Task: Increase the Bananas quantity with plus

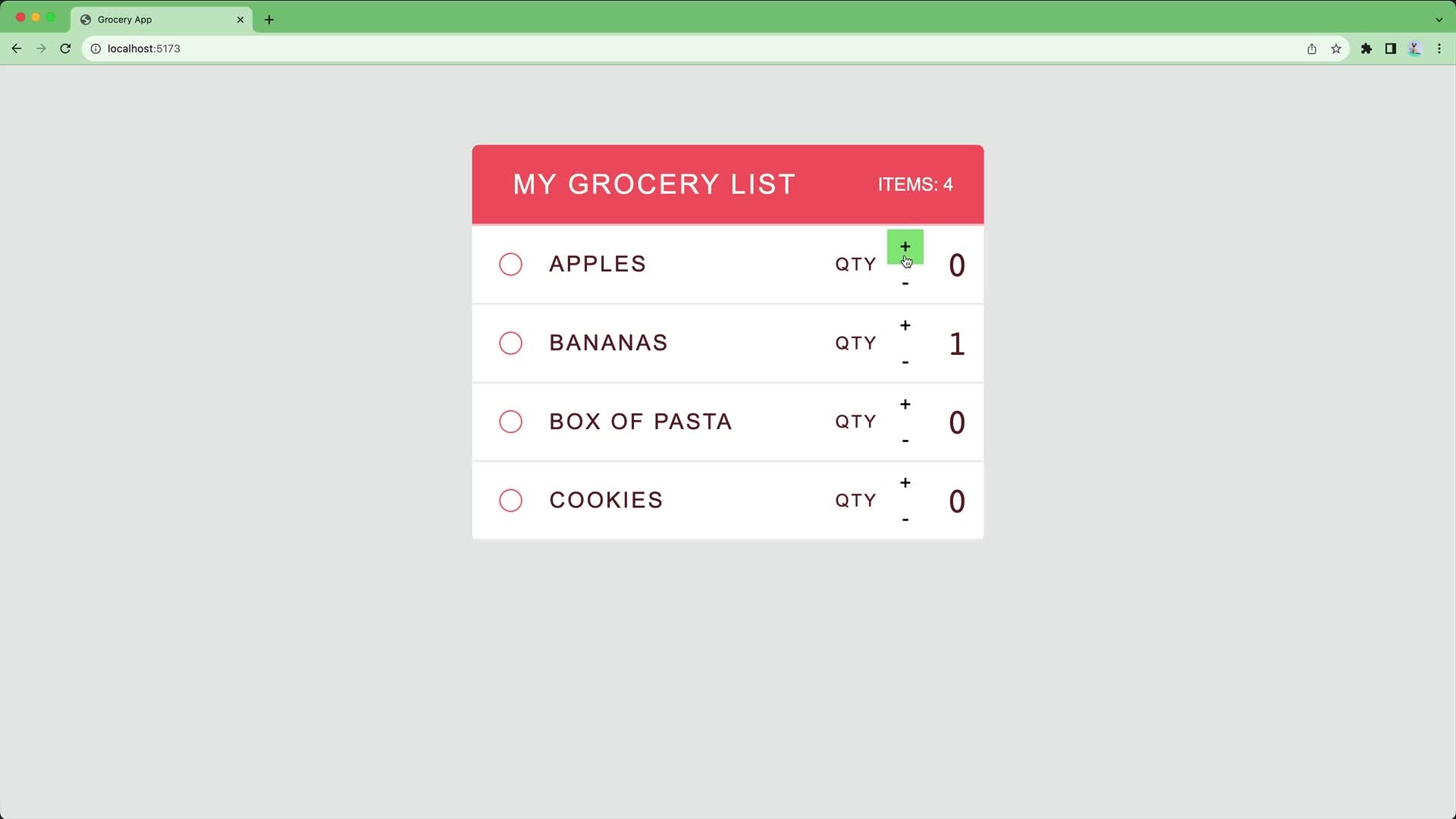Action: pos(905,325)
